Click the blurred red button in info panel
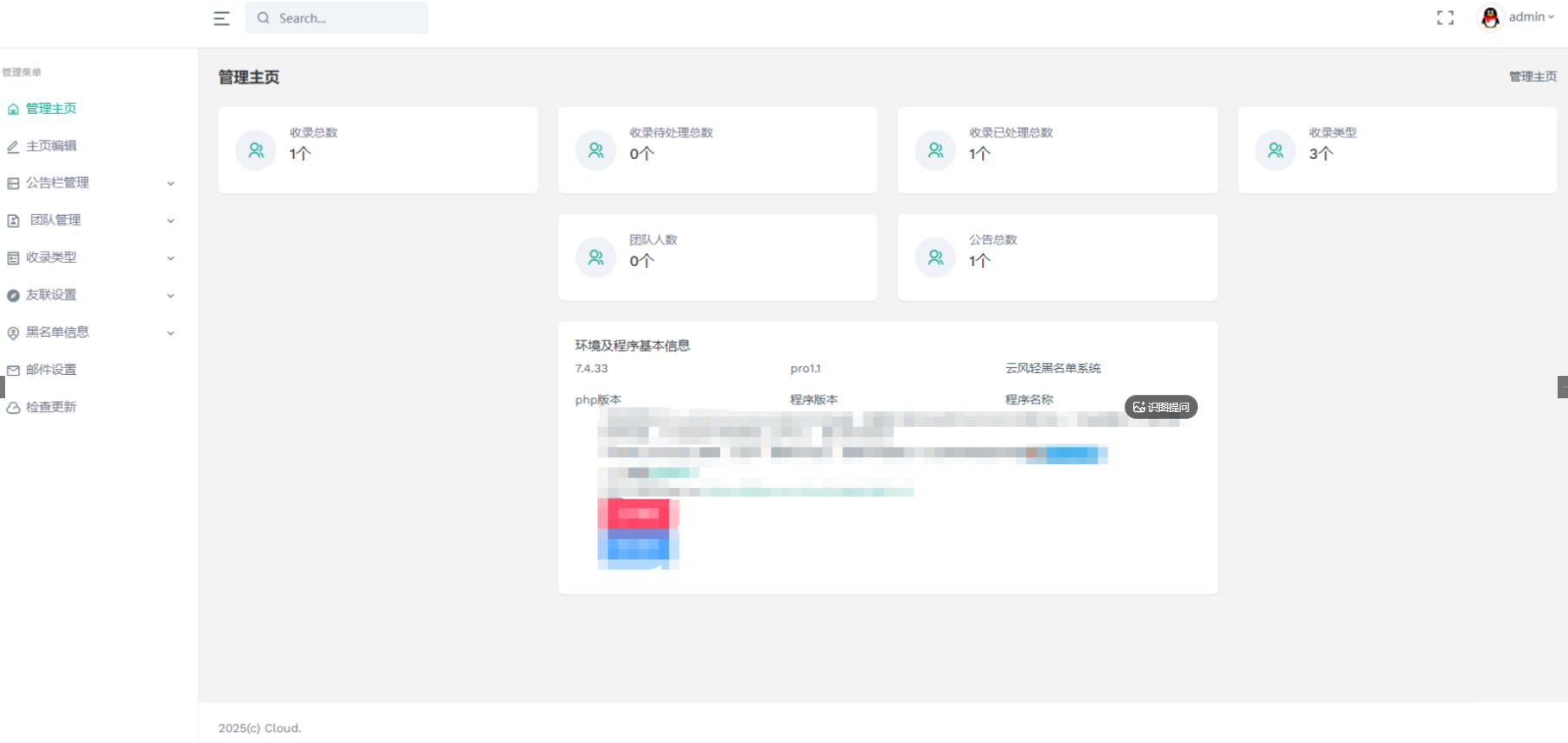Image resolution: width=1568 pixels, height=743 pixels. tap(638, 513)
